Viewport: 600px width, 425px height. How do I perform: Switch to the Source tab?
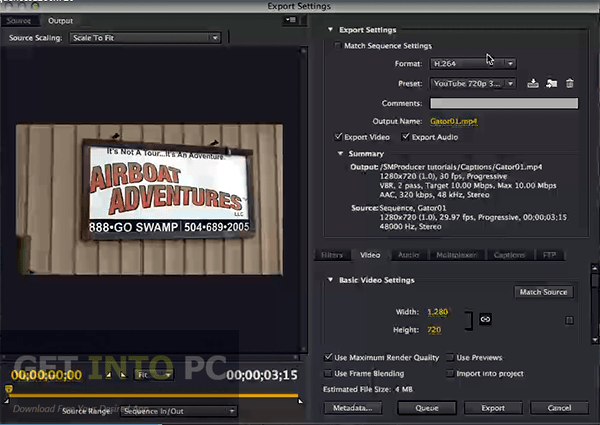point(19,21)
